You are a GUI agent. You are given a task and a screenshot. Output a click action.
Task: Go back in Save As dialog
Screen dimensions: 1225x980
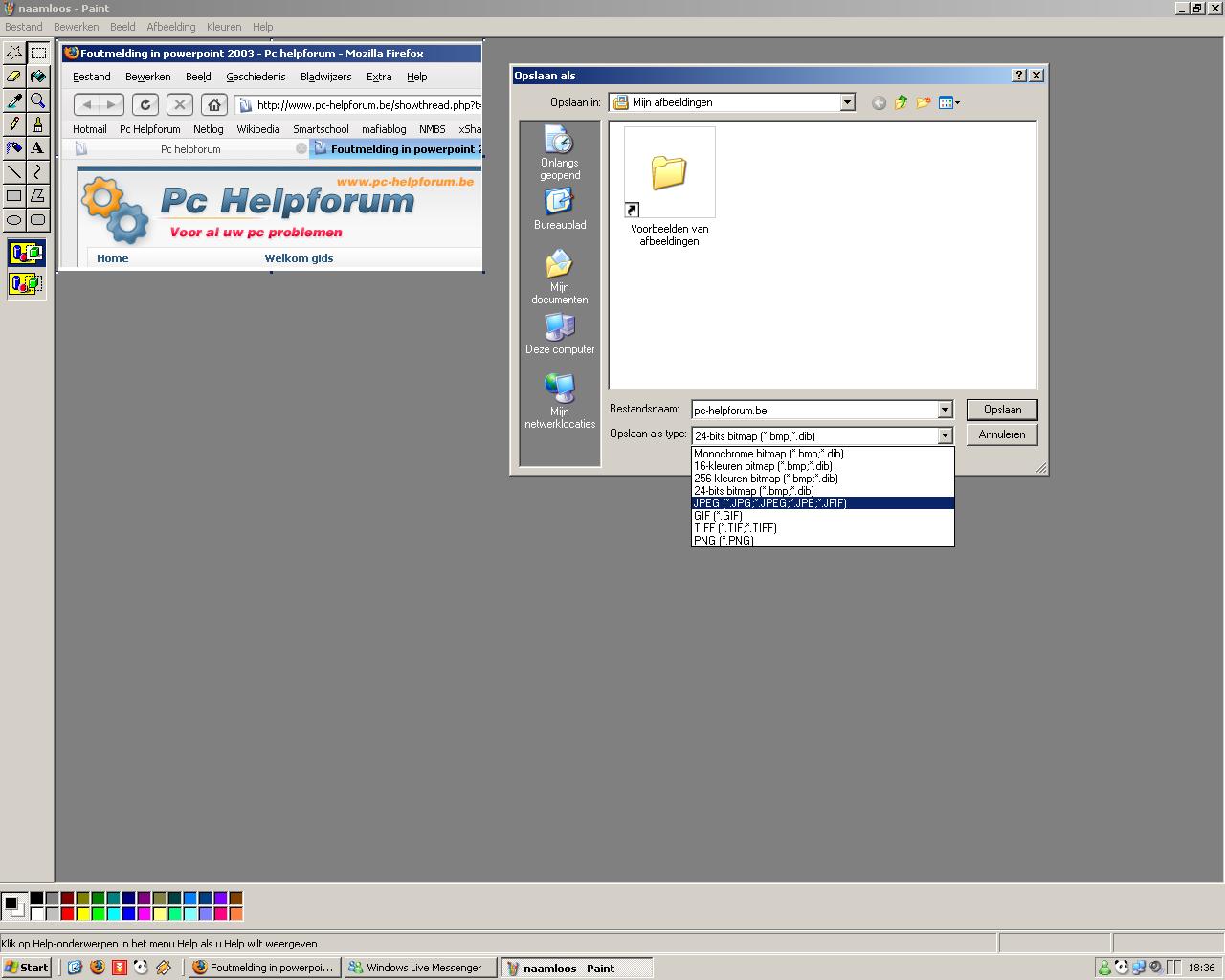tap(879, 103)
